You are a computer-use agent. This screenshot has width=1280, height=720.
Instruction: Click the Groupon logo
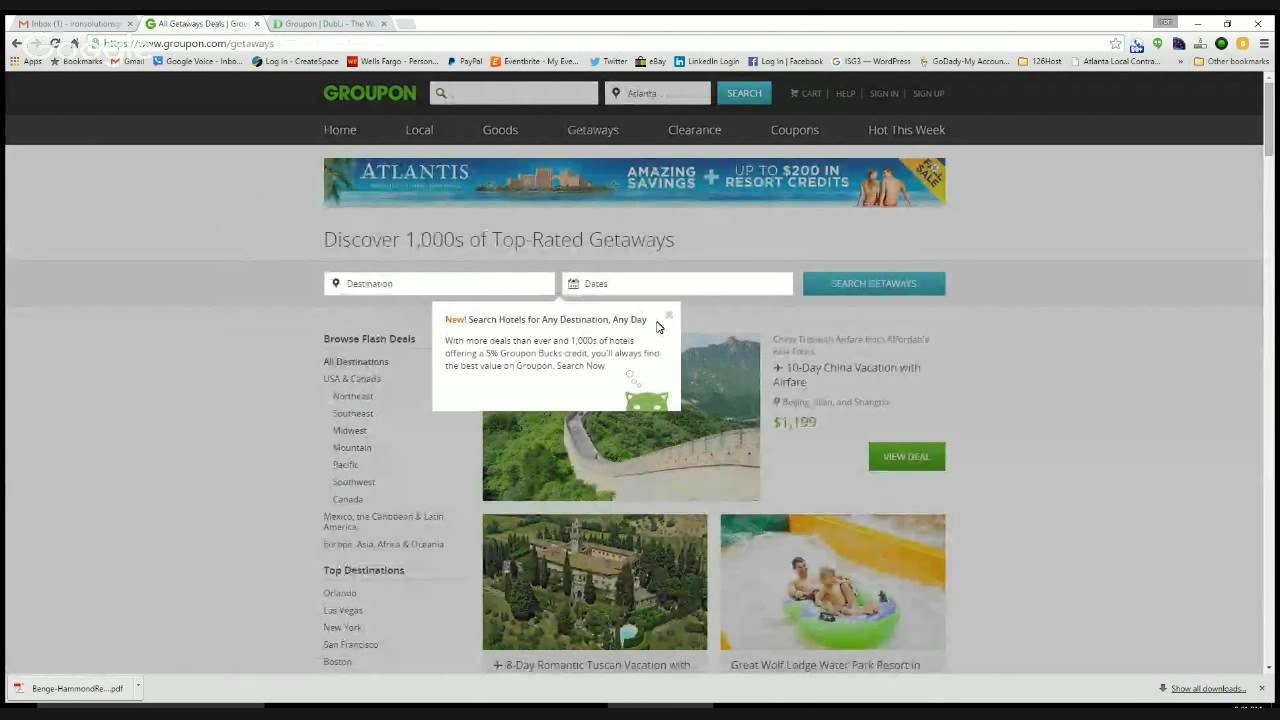tap(369, 93)
